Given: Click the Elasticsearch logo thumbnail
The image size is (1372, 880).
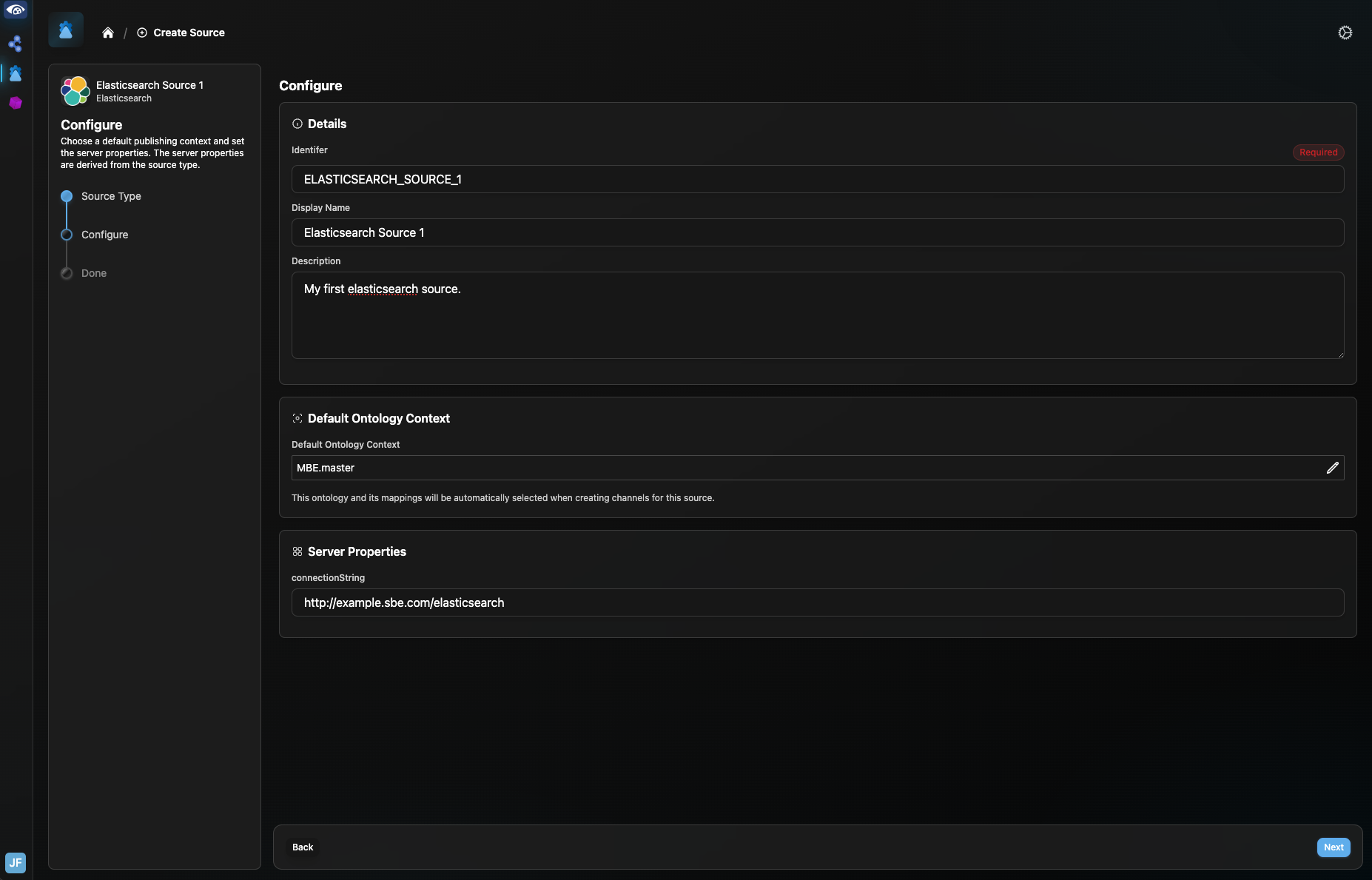Looking at the screenshot, I should [75, 91].
